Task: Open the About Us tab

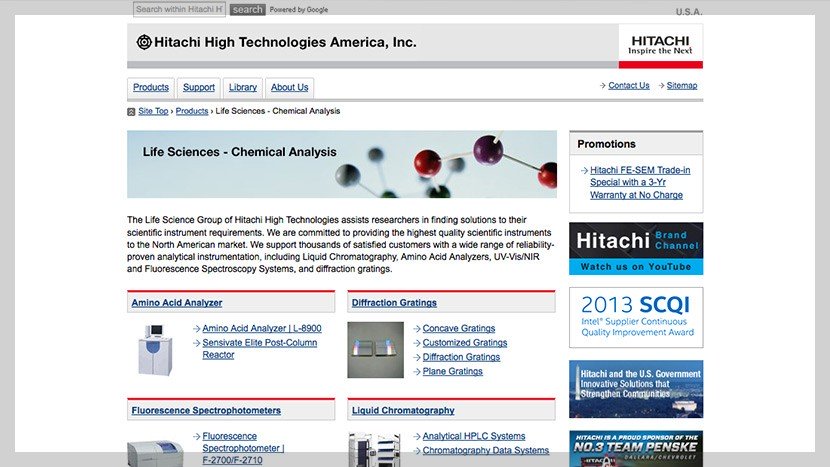Action: 290,87
